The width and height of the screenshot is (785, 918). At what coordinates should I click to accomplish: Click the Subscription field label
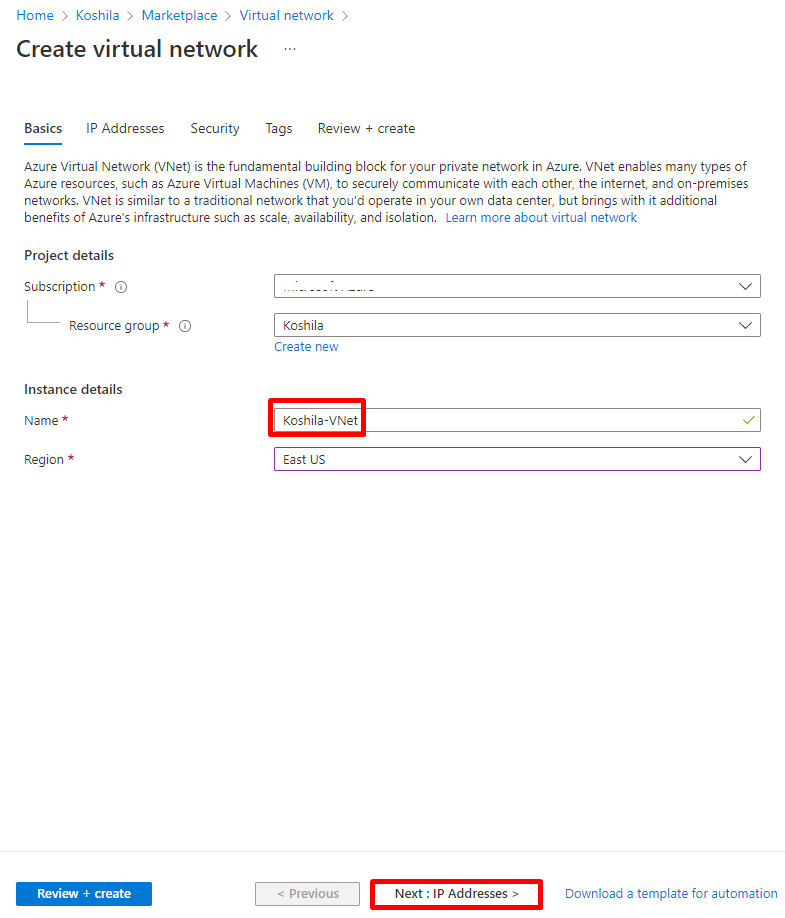click(x=60, y=287)
